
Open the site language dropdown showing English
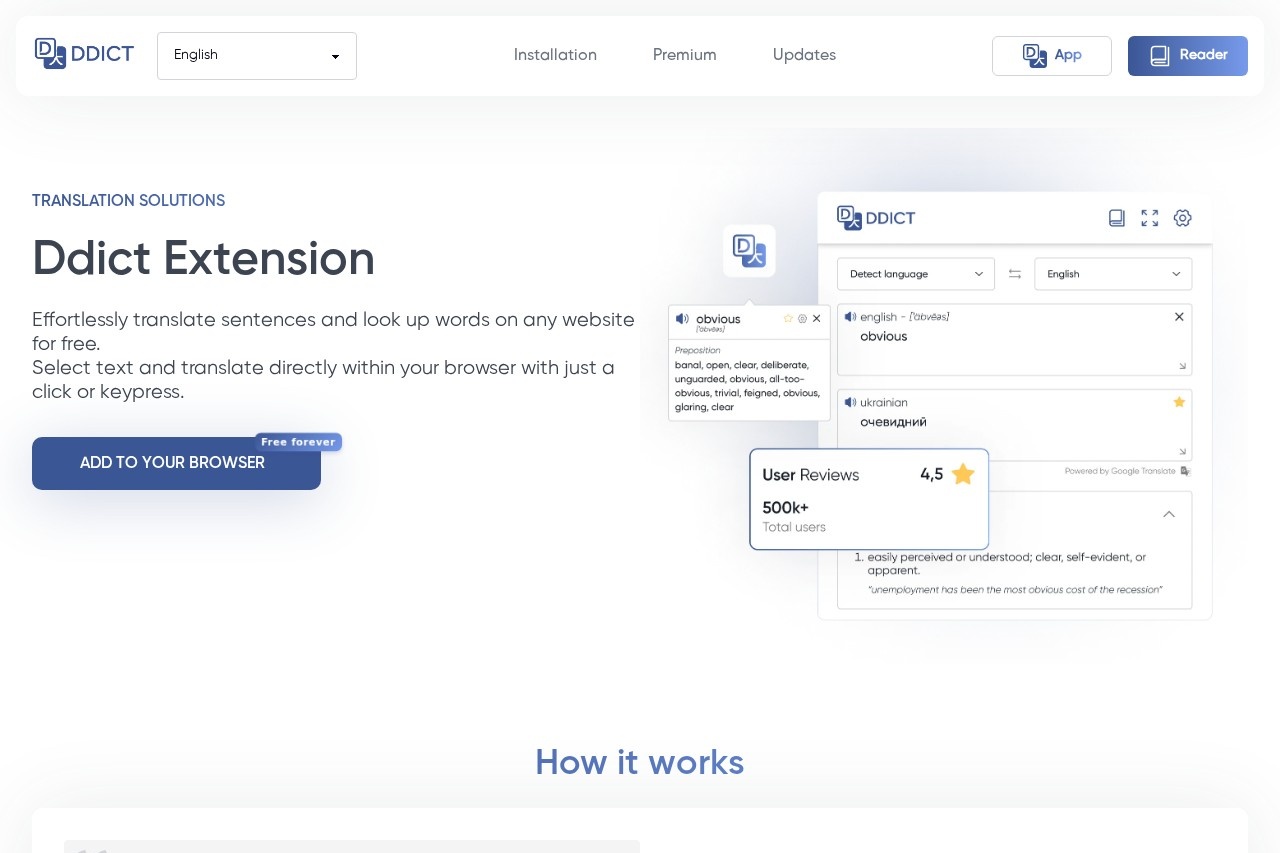(257, 56)
